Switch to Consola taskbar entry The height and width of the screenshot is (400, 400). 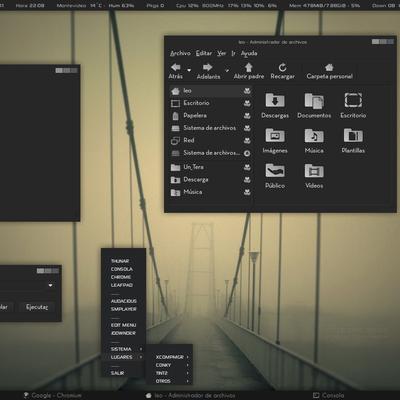tap(329, 395)
